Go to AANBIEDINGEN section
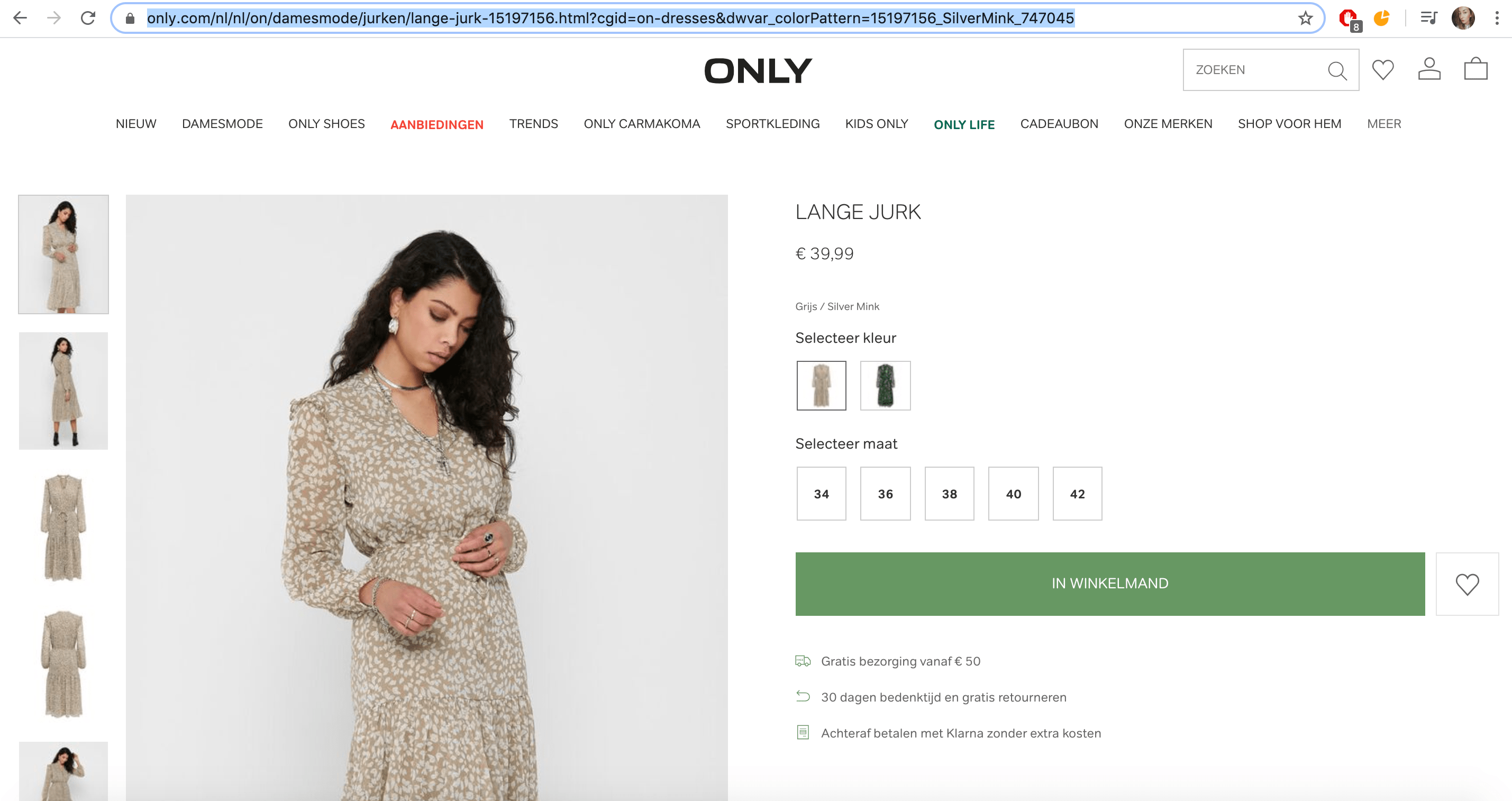The width and height of the screenshot is (1512, 801). click(436, 124)
